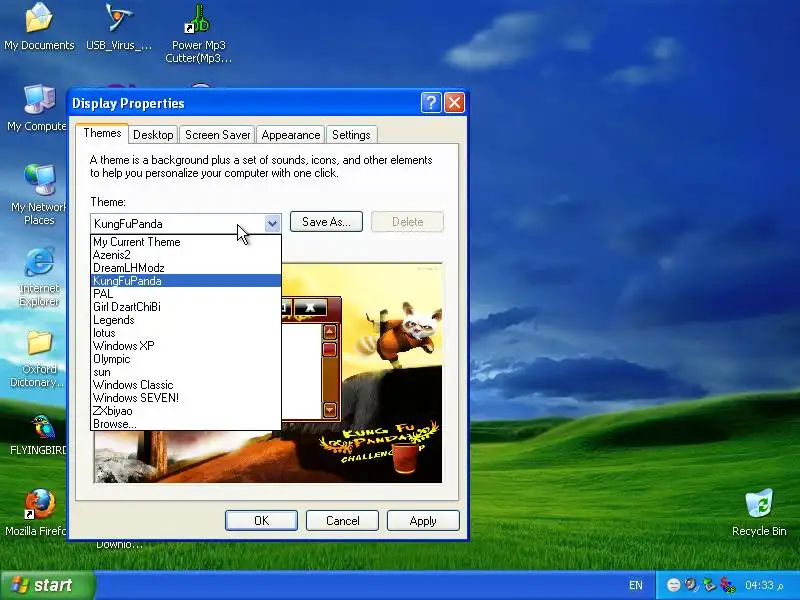Select the ZXbiyao theme
800x600 pixels.
click(x=186, y=411)
